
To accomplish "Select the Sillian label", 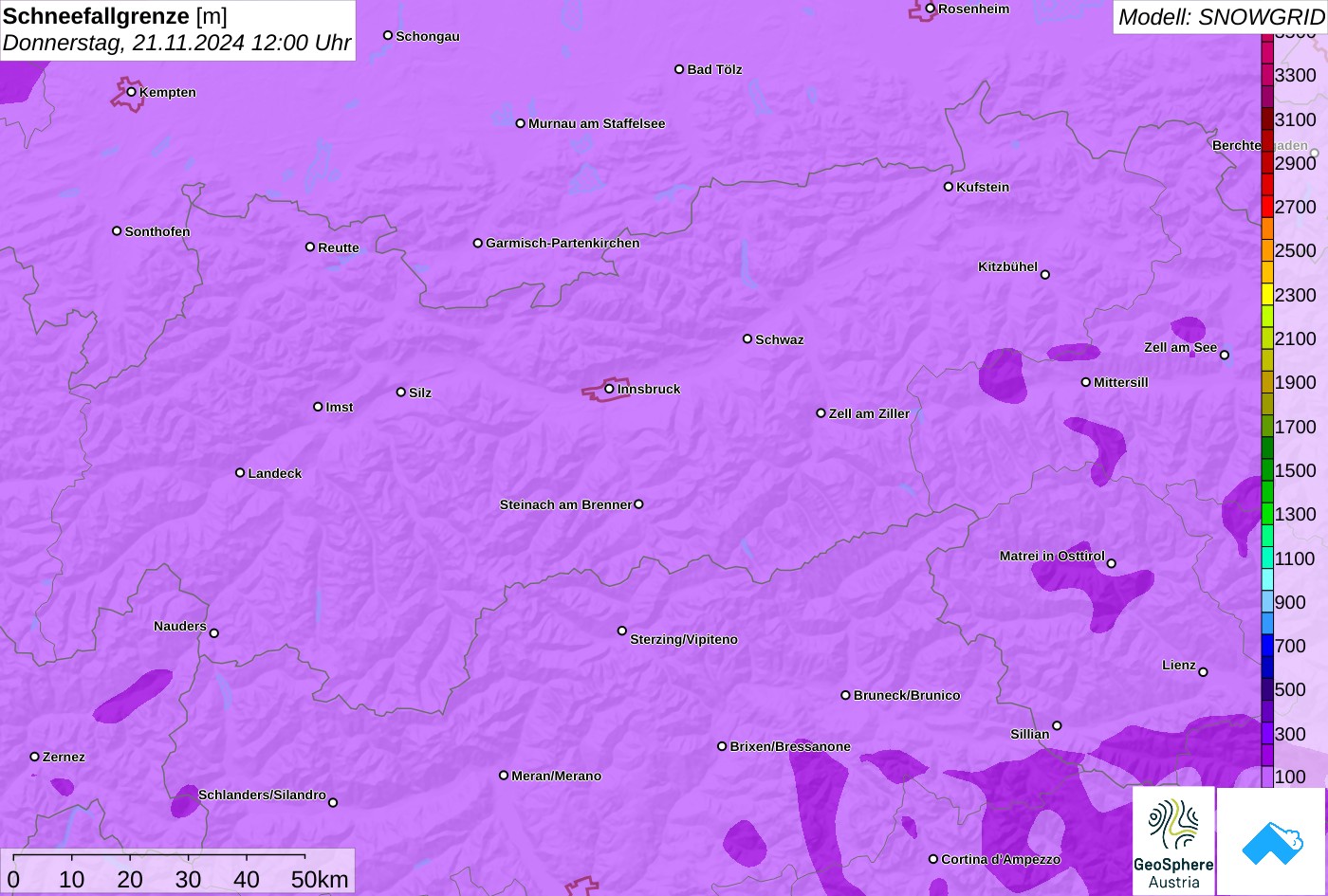I will (1030, 735).
